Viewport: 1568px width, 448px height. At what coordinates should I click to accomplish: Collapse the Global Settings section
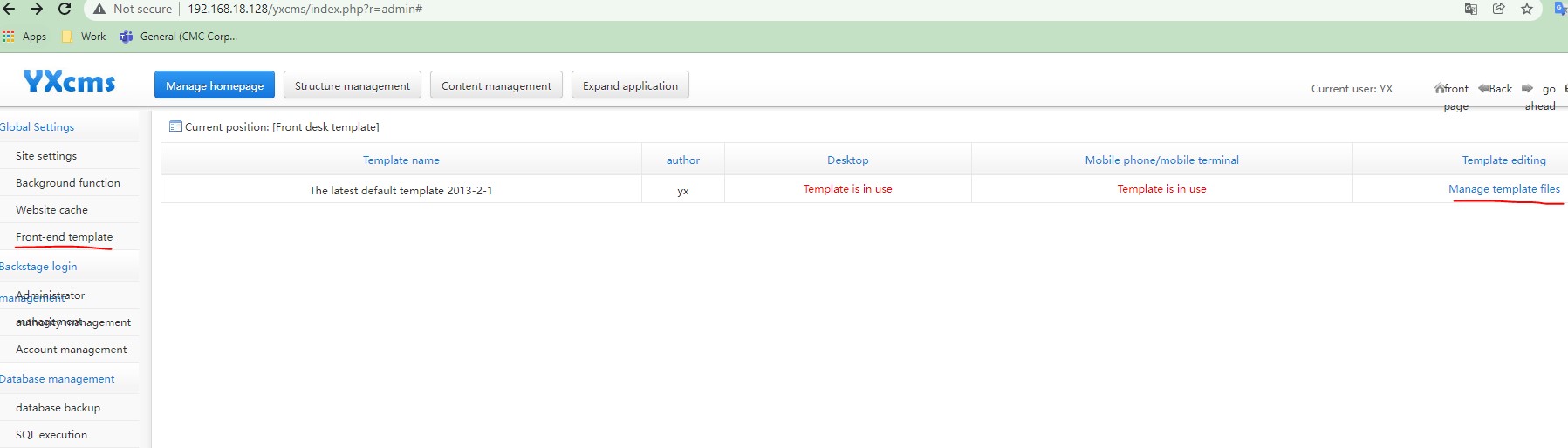click(x=37, y=126)
